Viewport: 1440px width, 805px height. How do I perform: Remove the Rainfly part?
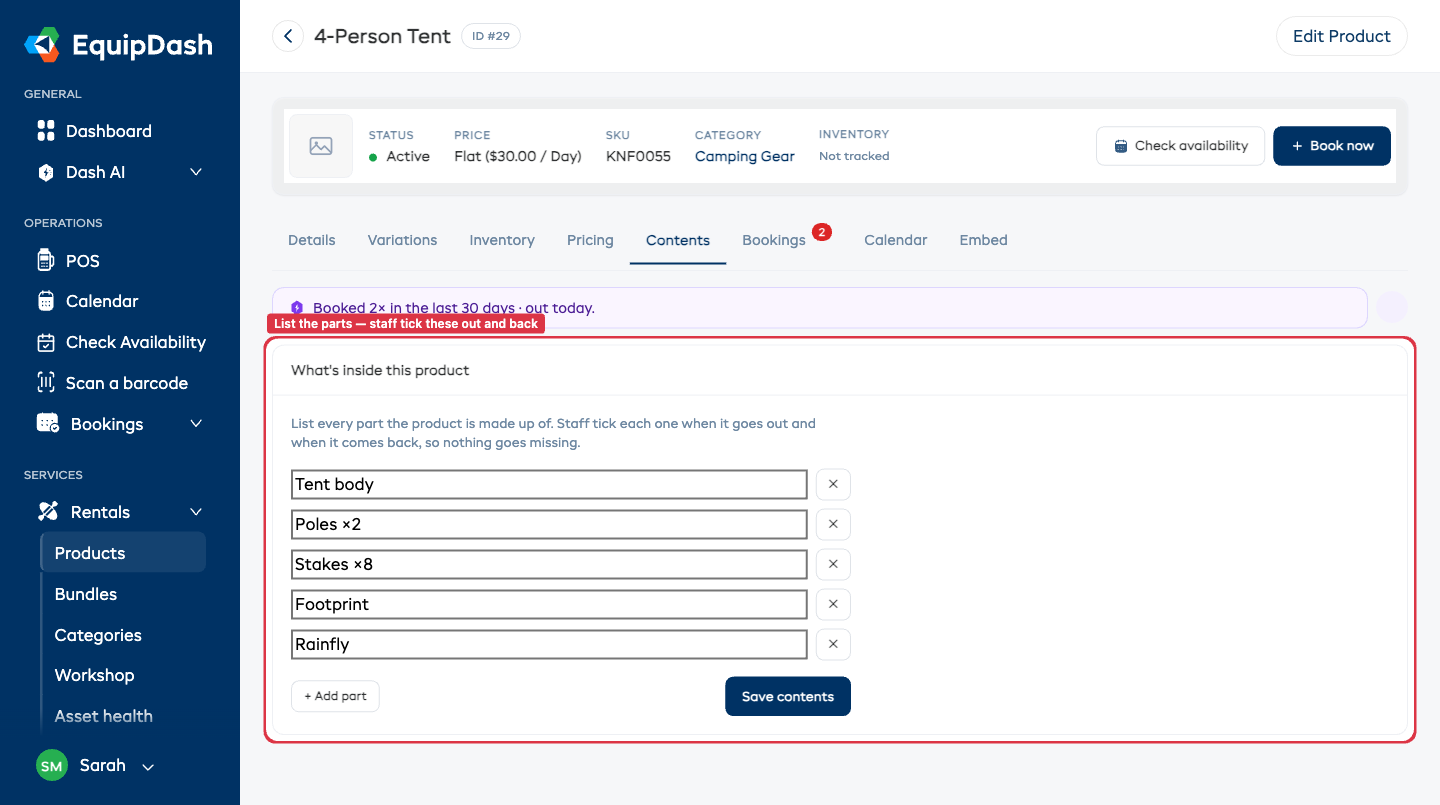coord(833,644)
